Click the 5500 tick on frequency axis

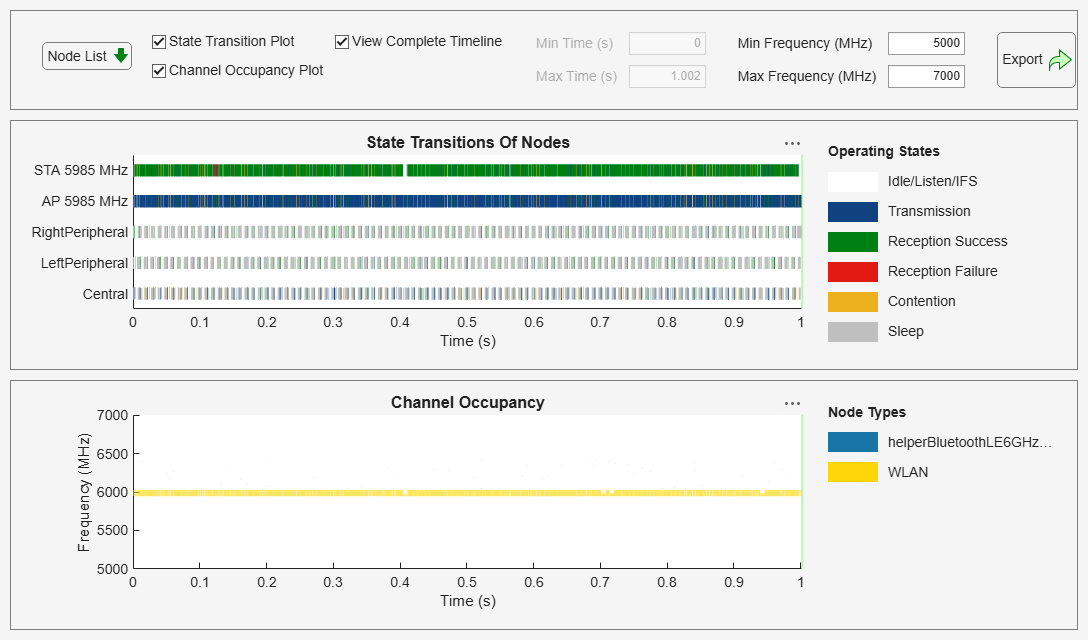pyautogui.click(x=112, y=530)
